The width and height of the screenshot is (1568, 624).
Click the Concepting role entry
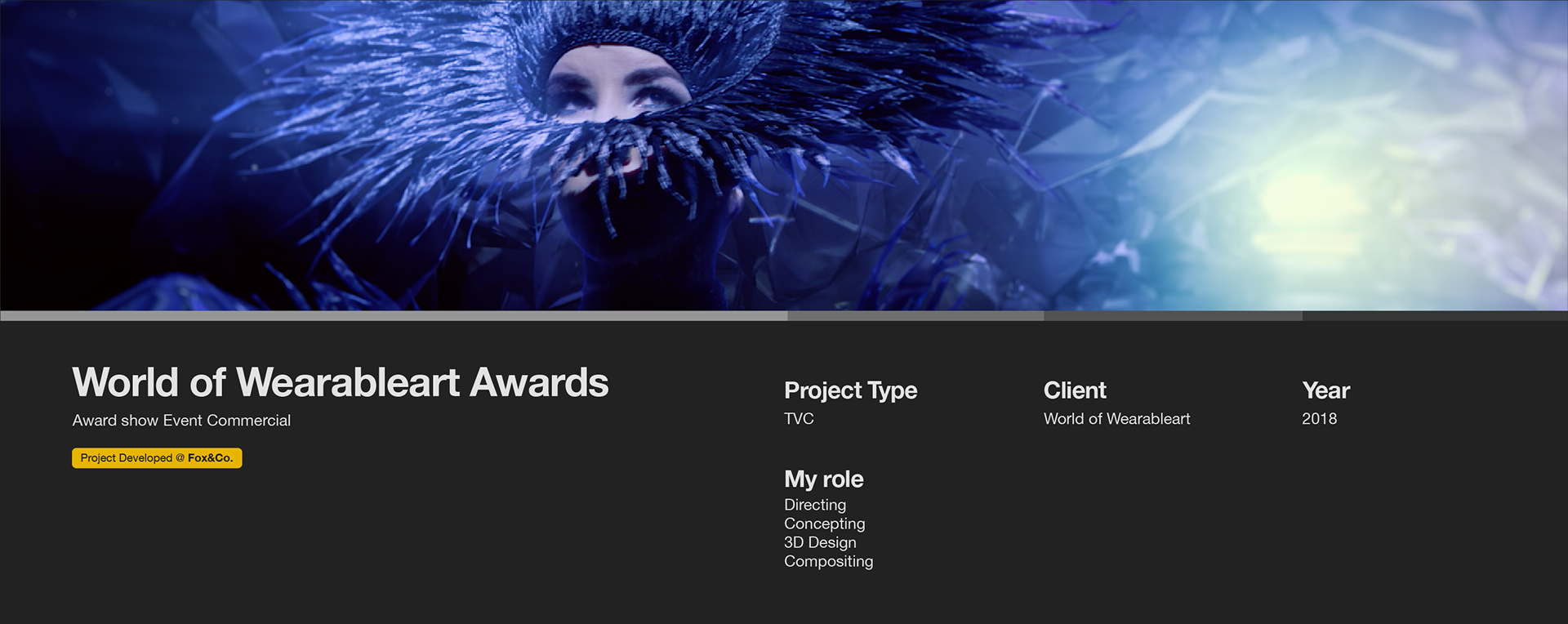[824, 524]
